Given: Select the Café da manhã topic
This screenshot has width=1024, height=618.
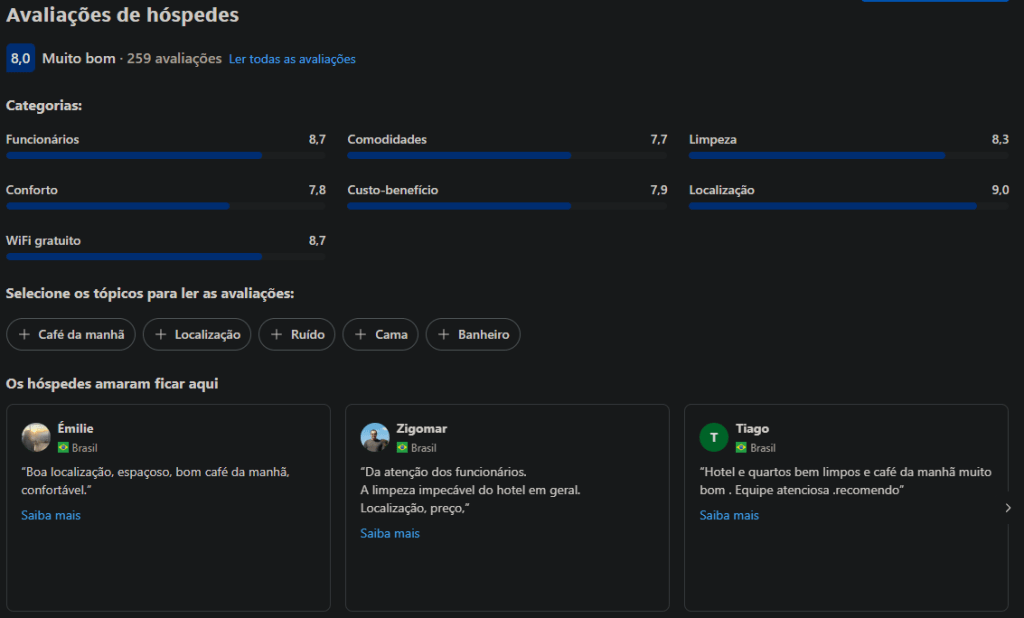Looking at the screenshot, I should 71,335.
